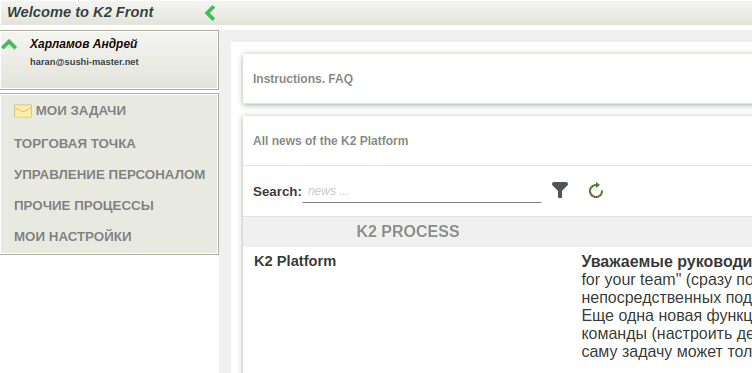
Task: Open МОИ НАСТРОЙКИ menu item
Action: click(73, 237)
